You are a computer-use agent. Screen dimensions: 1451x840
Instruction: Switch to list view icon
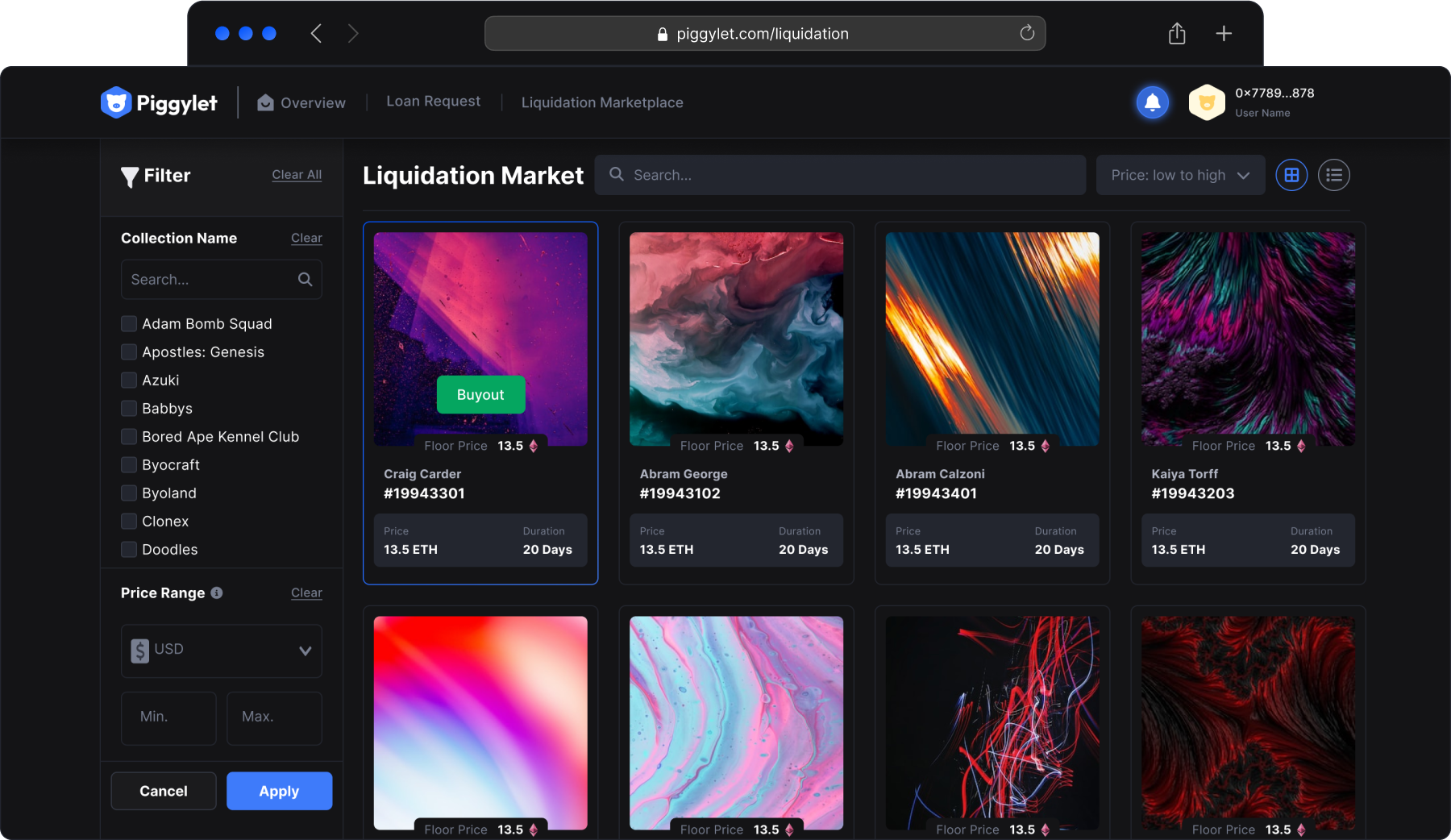tap(1334, 175)
